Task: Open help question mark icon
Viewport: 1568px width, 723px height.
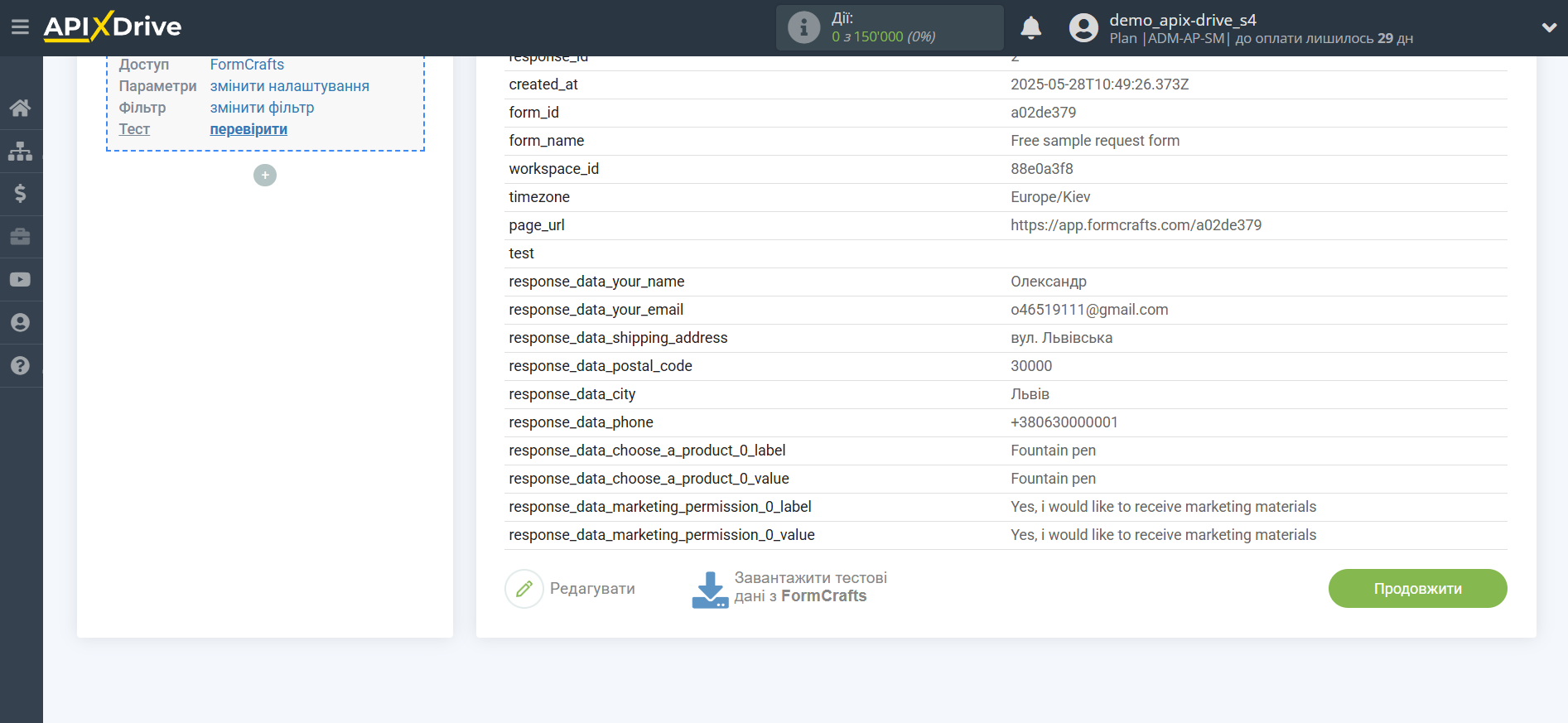Action: tap(21, 366)
